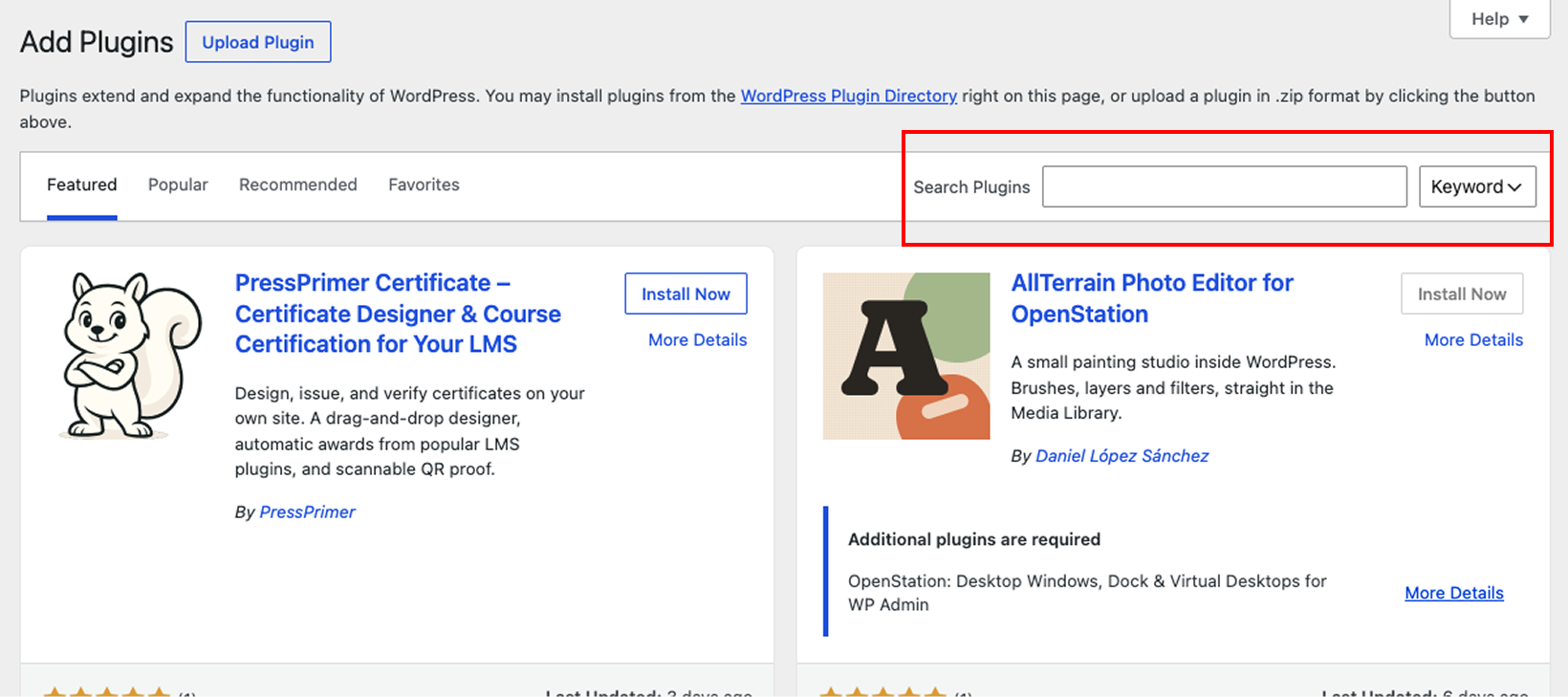Click "A small painting studio inside WordPress" description

(x=1173, y=387)
